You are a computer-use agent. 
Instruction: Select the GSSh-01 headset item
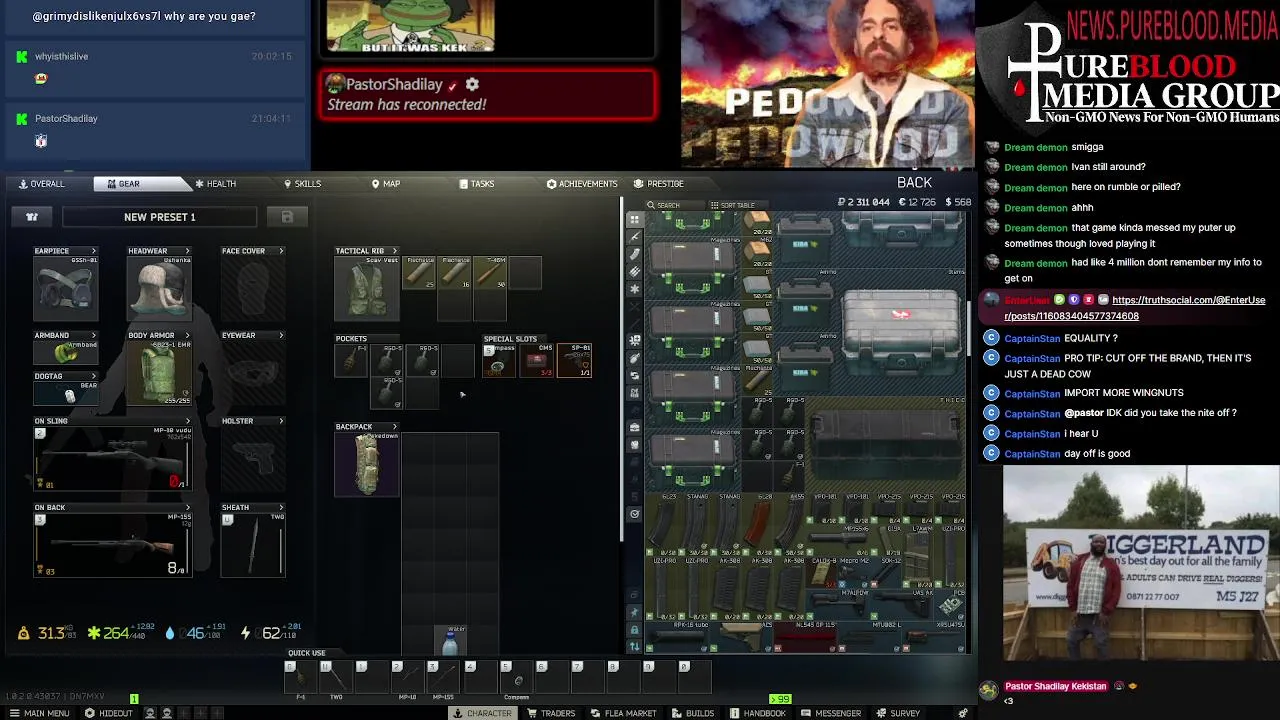coord(66,288)
